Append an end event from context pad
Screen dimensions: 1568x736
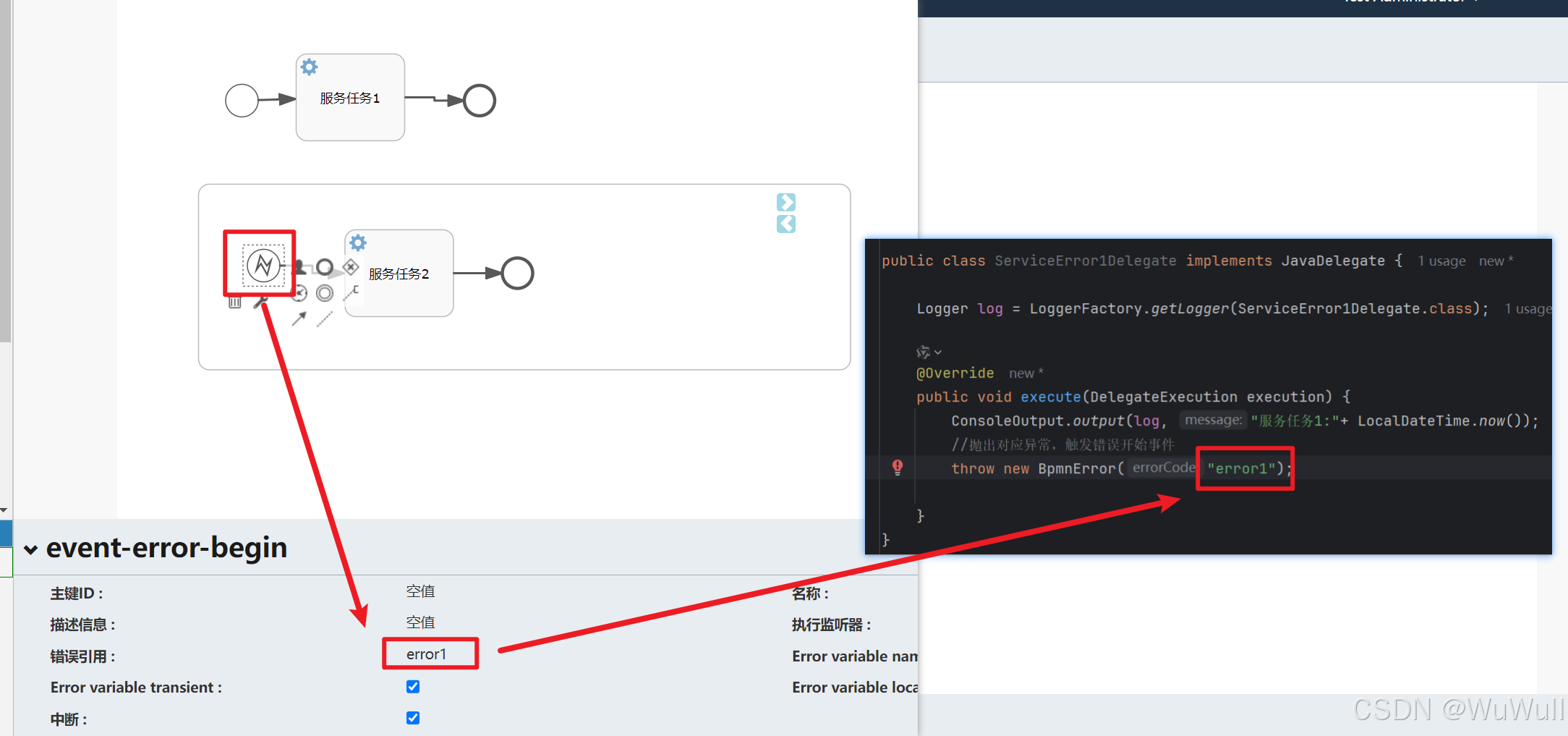pos(325,267)
